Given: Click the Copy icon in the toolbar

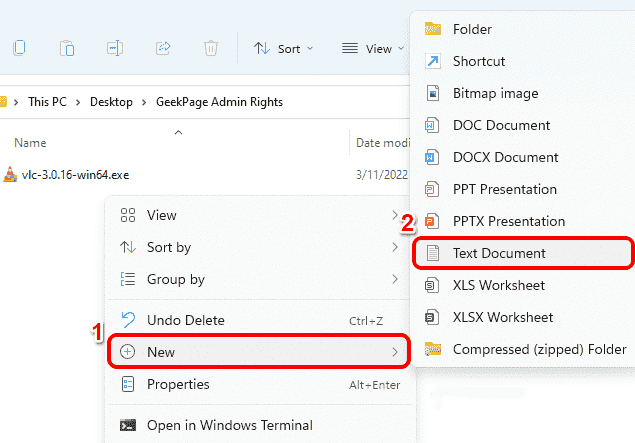Looking at the screenshot, I should pyautogui.click(x=20, y=48).
